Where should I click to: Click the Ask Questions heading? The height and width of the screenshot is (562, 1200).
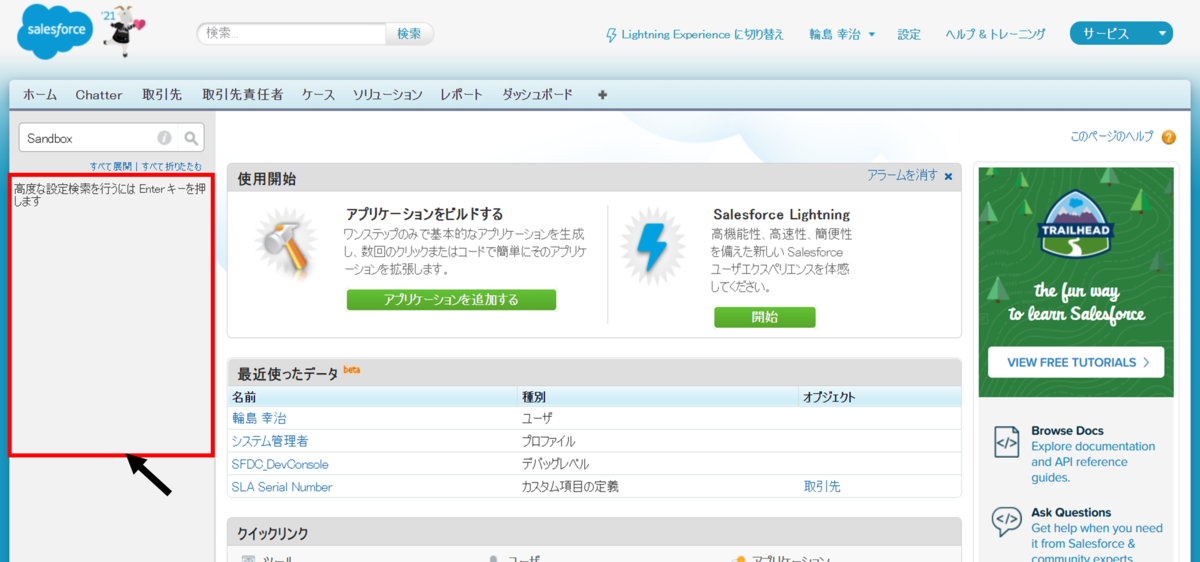coord(1071,512)
